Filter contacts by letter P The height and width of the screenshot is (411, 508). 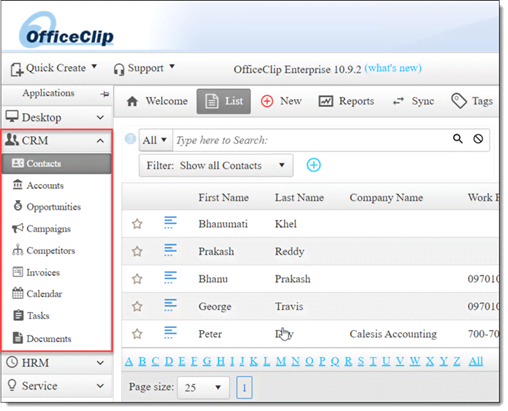tap(322, 361)
